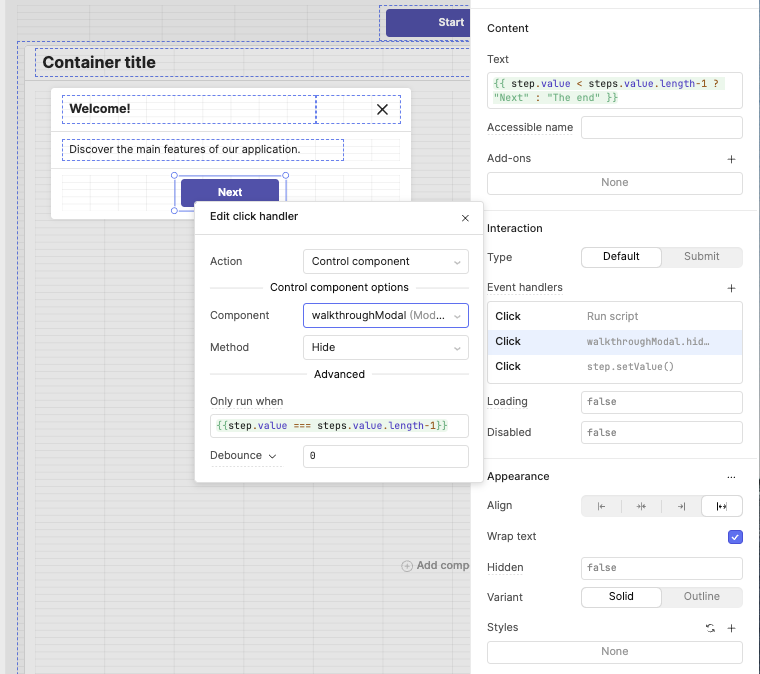Screen dimensions: 760x674
Task: Click the Only run when expression field
Action: [339, 426]
